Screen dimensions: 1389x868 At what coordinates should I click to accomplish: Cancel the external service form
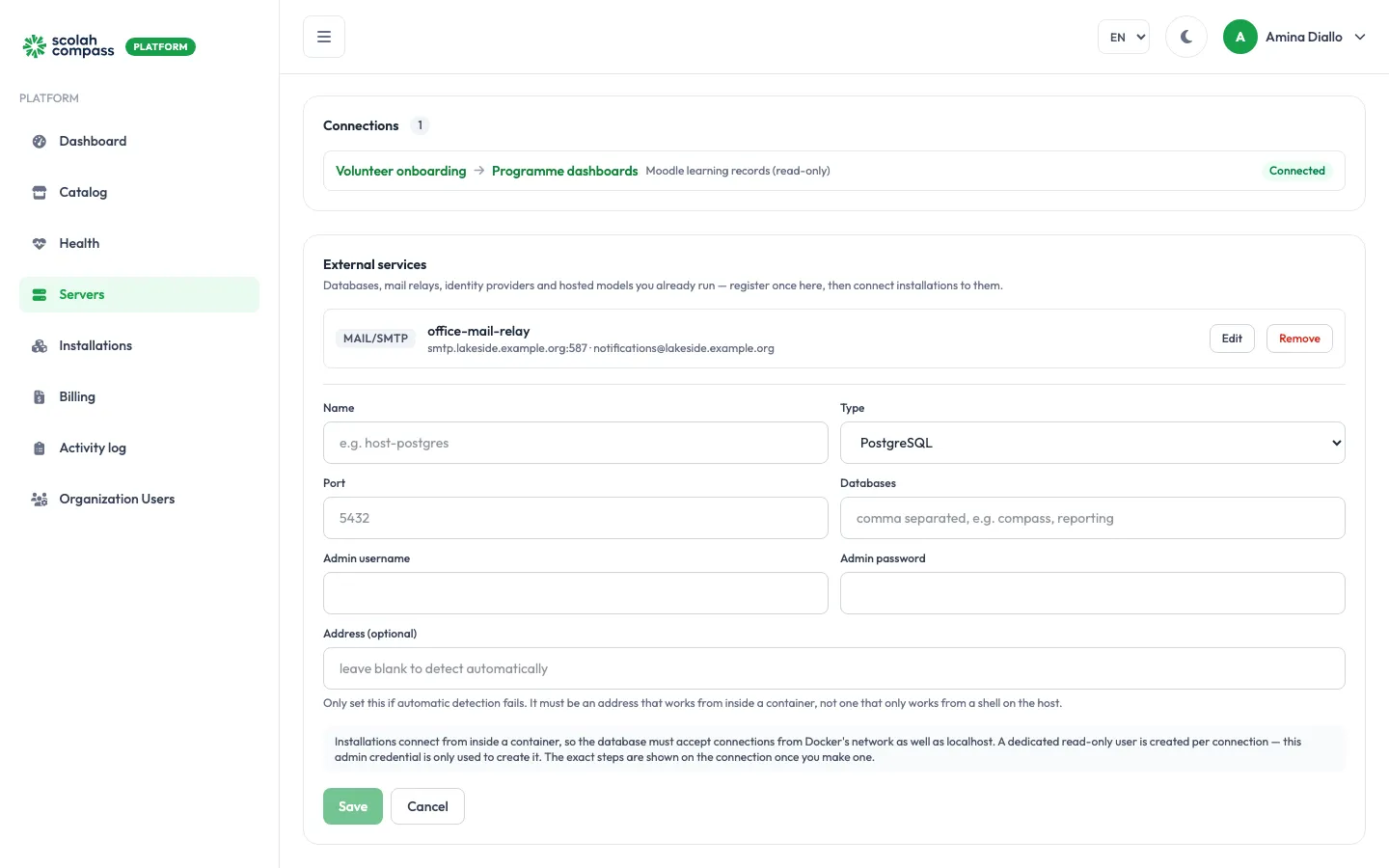427,806
